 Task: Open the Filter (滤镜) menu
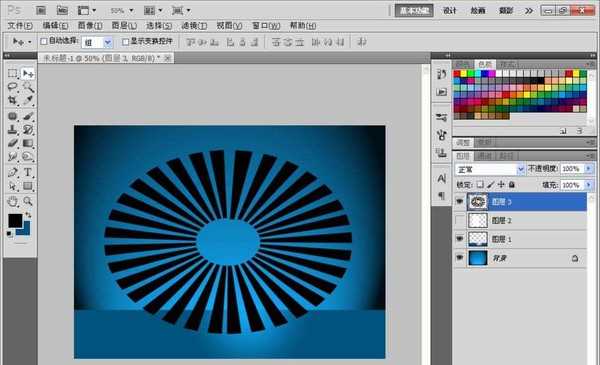coord(194,26)
